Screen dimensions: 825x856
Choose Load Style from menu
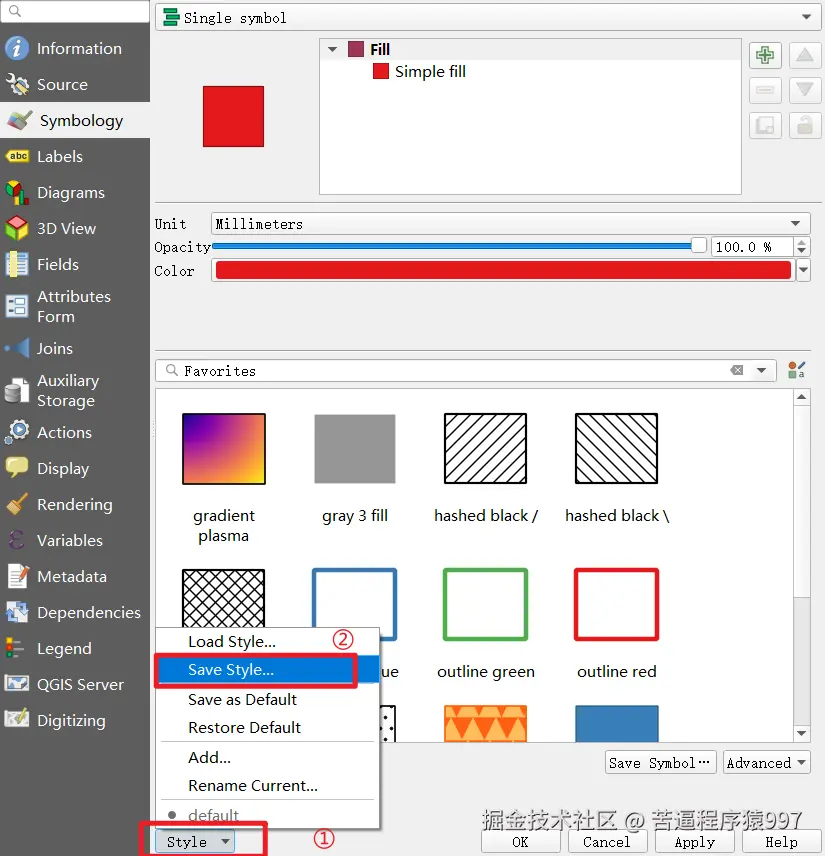[267, 641]
